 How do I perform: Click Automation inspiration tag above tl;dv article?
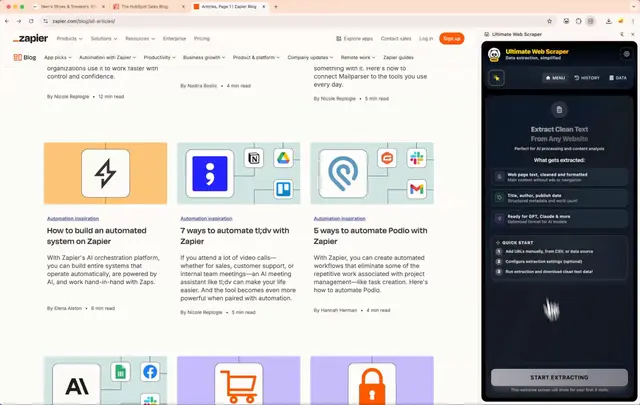[206, 218]
